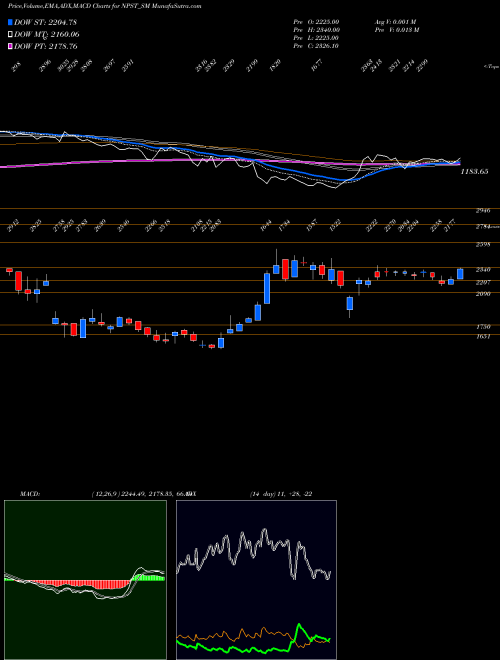Click the Pre O: 2225.00 value
Image resolution: width=500 pixels, height=660 pixels.
[x=316, y=21]
